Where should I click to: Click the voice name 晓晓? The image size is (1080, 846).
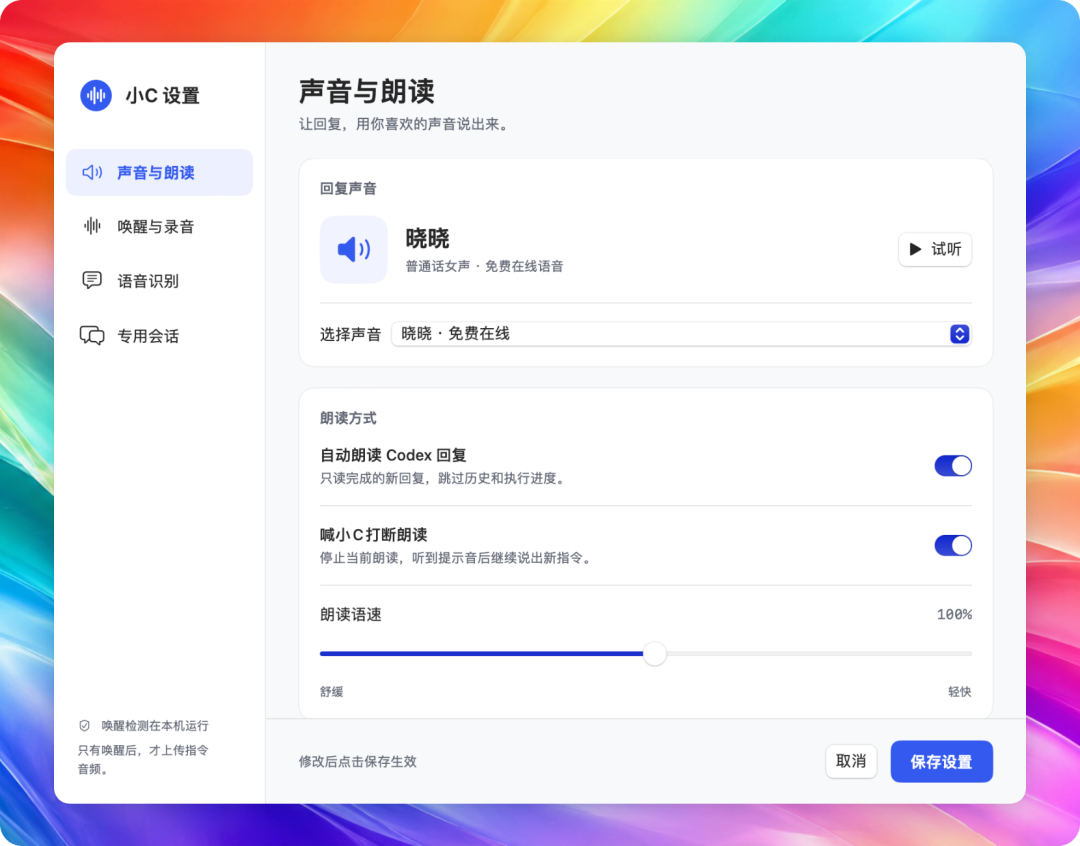pyautogui.click(x=427, y=238)
